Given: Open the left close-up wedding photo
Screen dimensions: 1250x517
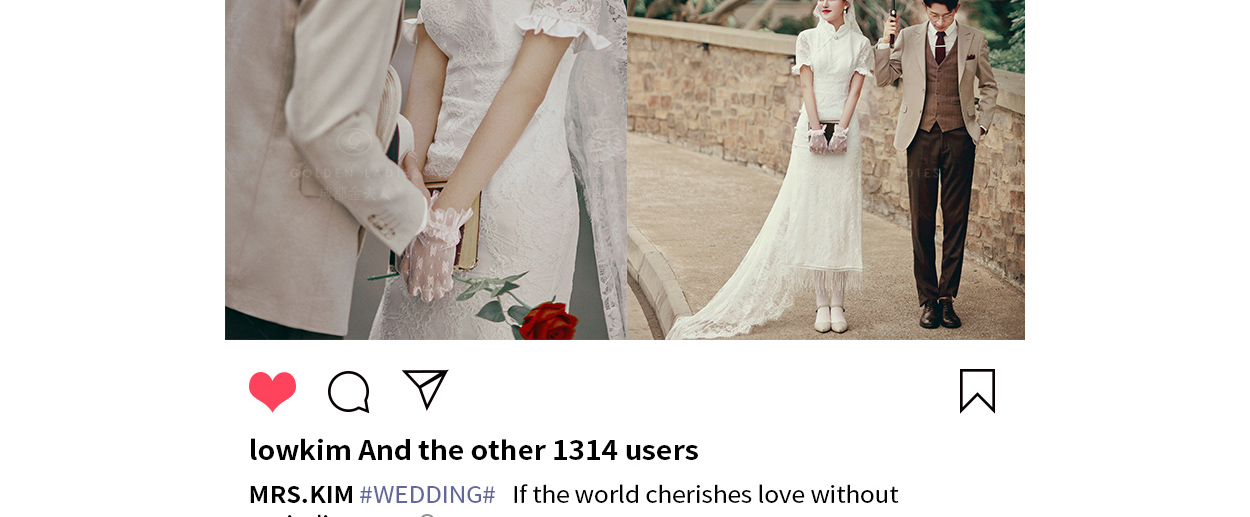Looking at the screenshot, I should coord(426,170).
